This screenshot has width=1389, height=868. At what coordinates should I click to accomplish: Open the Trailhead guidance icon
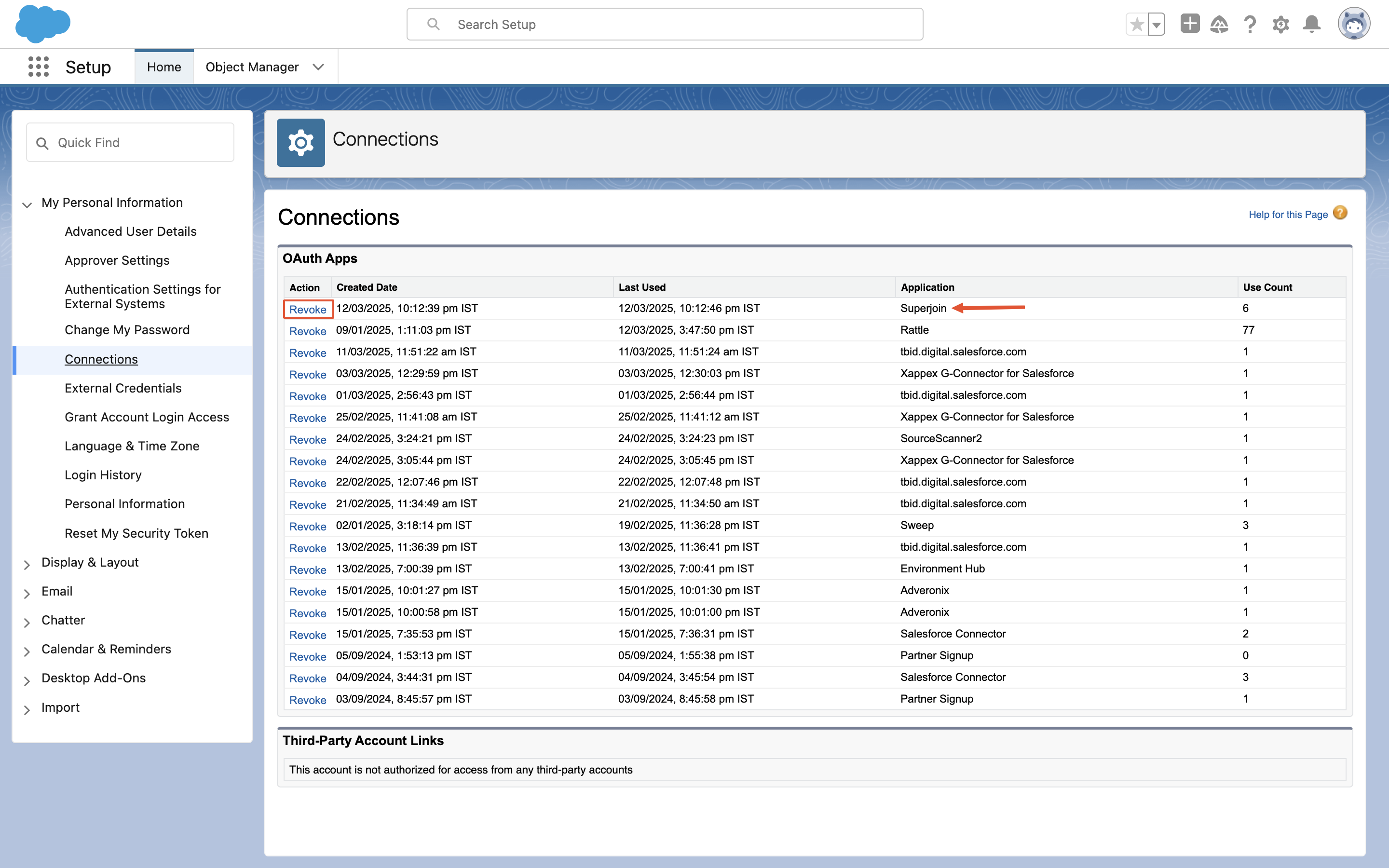(x=1219, y=24)
